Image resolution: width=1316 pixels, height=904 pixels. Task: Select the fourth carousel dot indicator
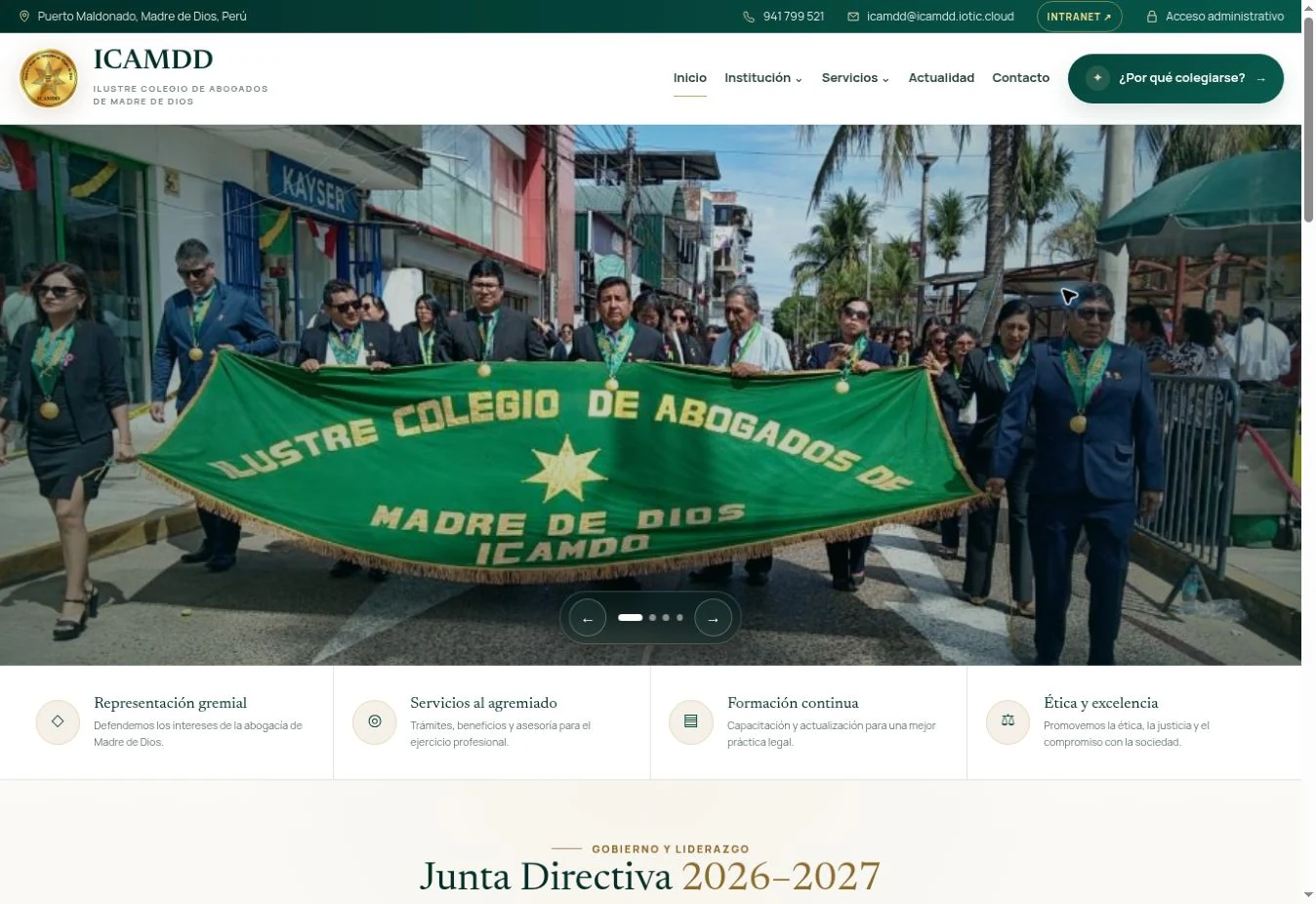click(679, 618)
